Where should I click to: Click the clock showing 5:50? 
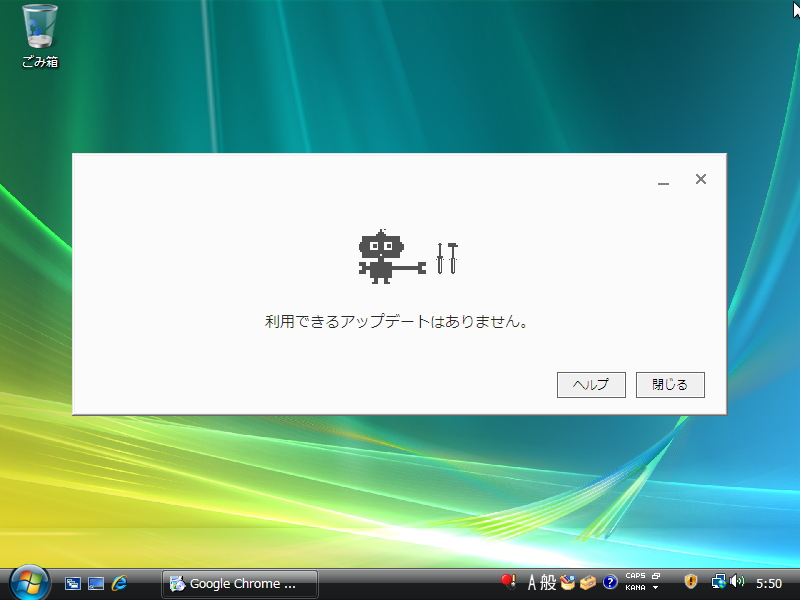(x=770, y=583)
